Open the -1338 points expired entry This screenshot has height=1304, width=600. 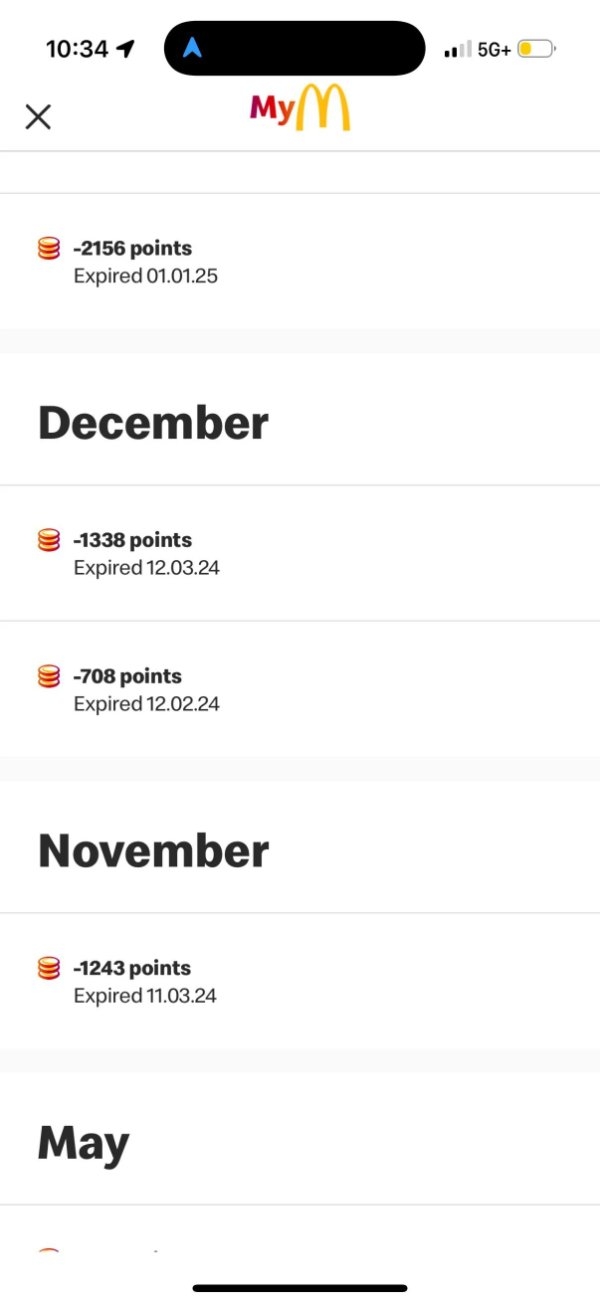point(300,553)
